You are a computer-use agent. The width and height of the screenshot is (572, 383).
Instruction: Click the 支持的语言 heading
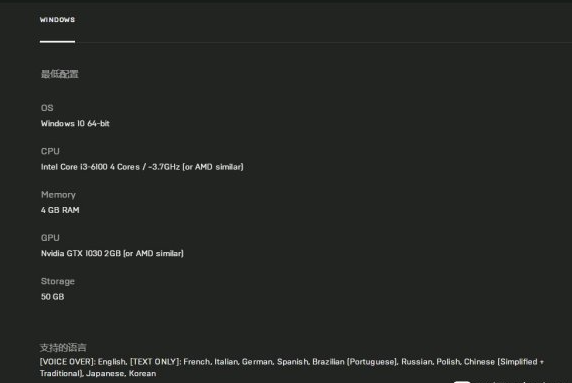[x=63, y=348]
